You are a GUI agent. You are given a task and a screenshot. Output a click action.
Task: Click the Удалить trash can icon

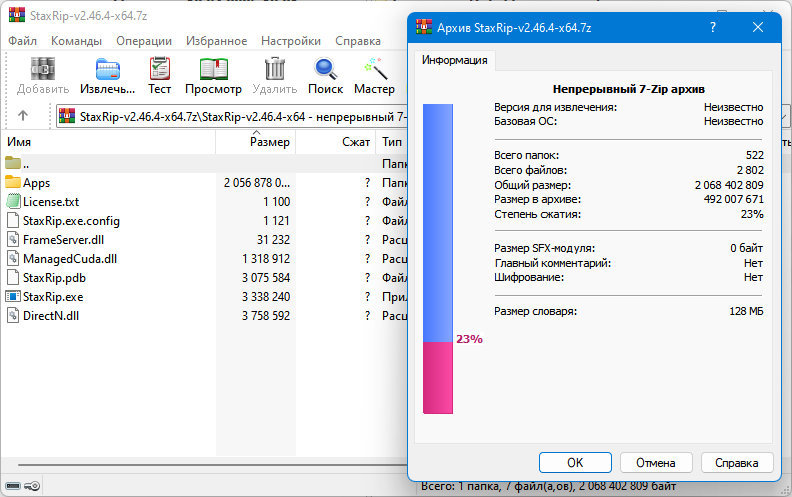click(275, 69)
